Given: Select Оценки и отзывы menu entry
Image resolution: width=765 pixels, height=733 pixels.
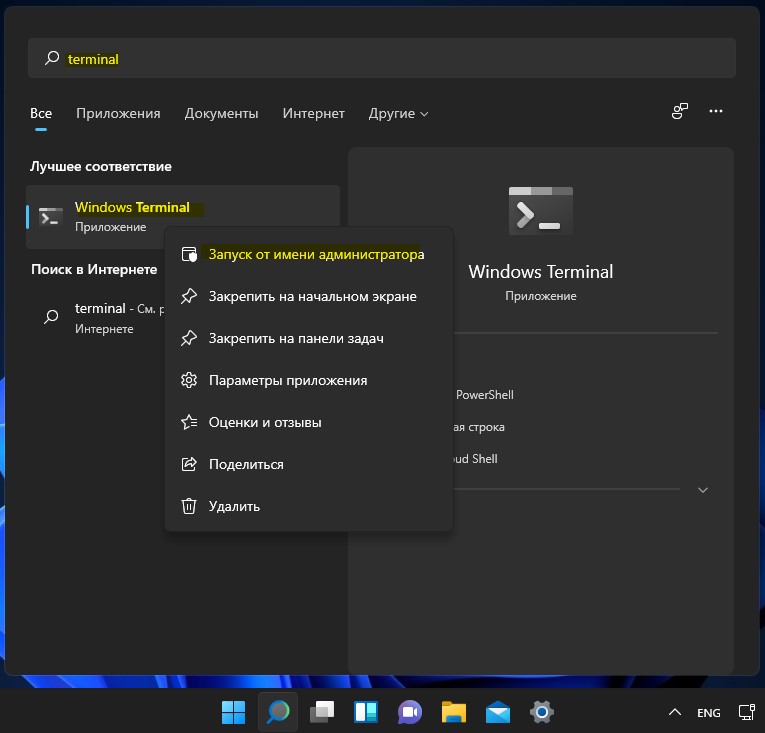Looking at the screenshot, I should [309, 422].
